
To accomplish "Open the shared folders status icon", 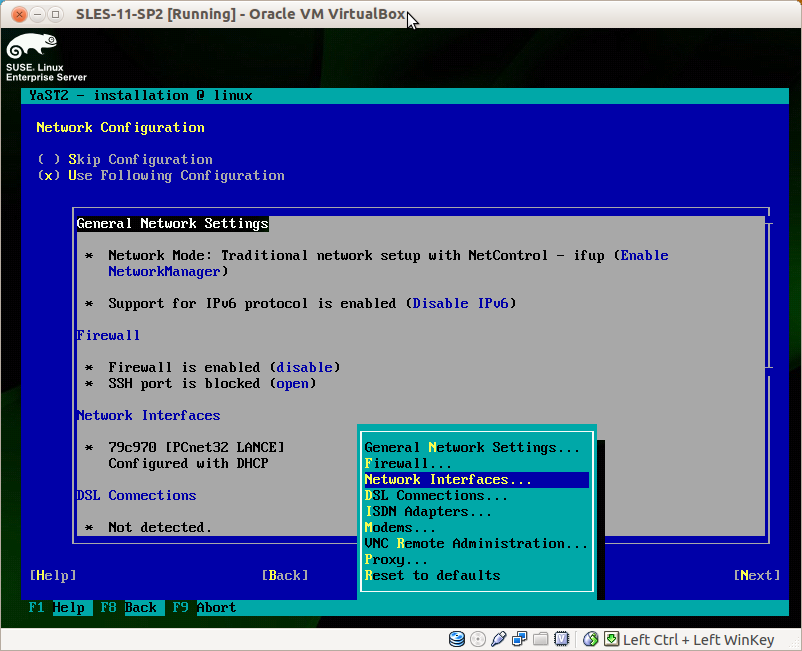I will point(541,639).
